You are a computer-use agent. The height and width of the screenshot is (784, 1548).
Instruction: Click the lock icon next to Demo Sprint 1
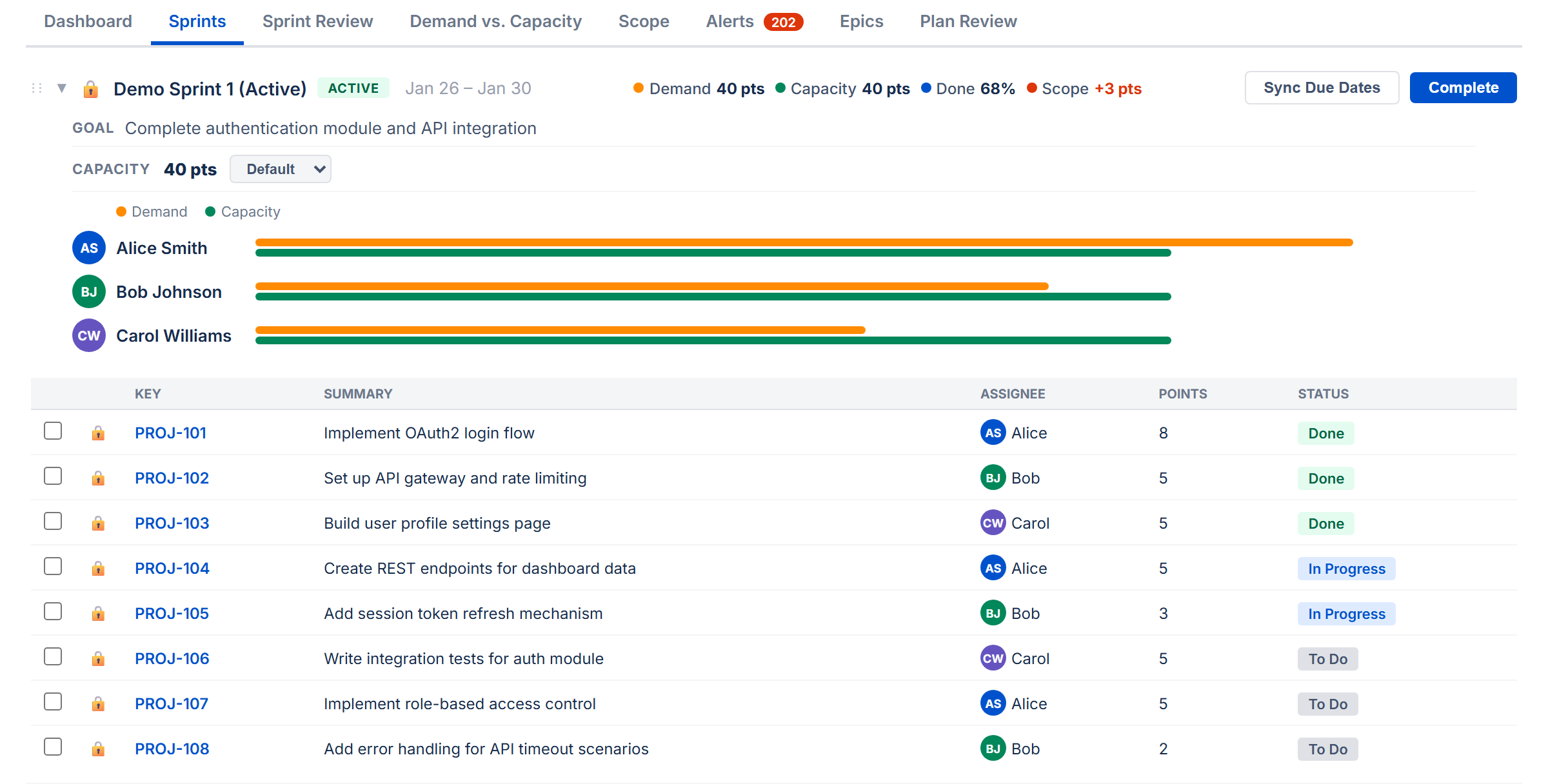(x=91, y=88)
